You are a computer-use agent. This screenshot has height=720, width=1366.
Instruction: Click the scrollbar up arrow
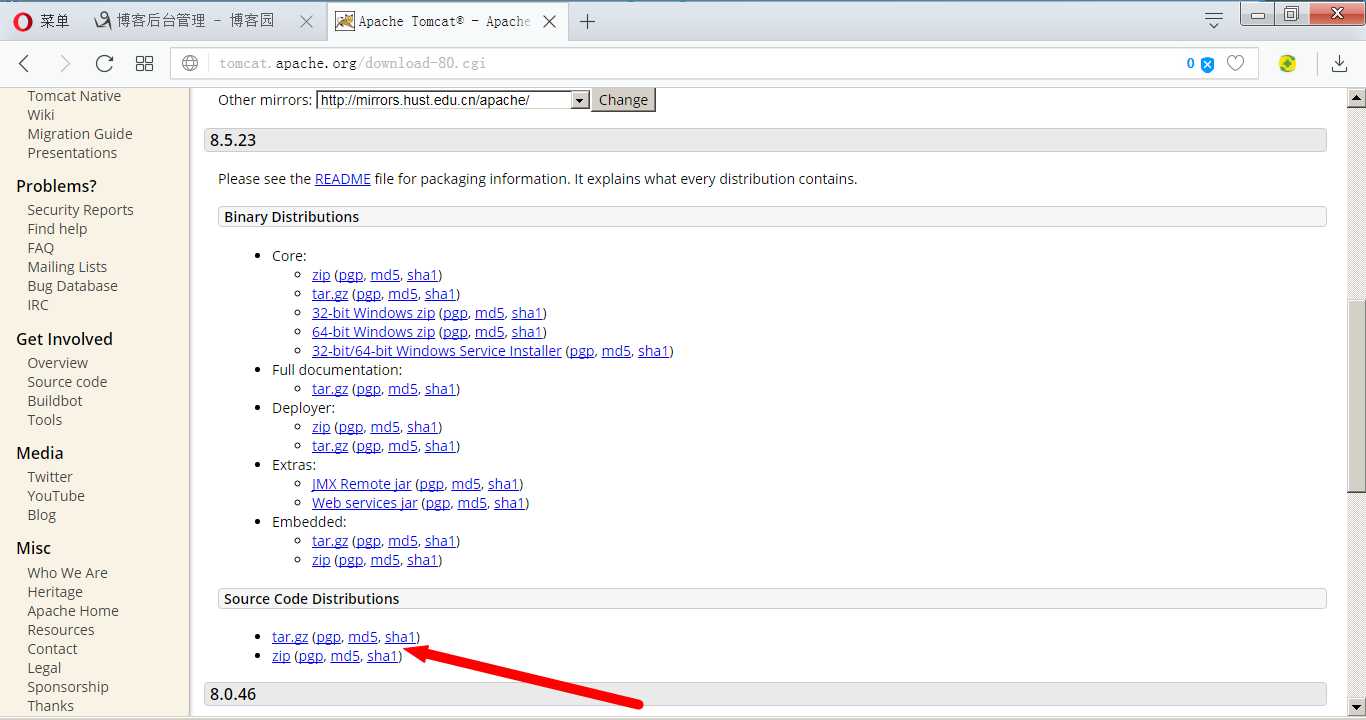point(1356,98)
